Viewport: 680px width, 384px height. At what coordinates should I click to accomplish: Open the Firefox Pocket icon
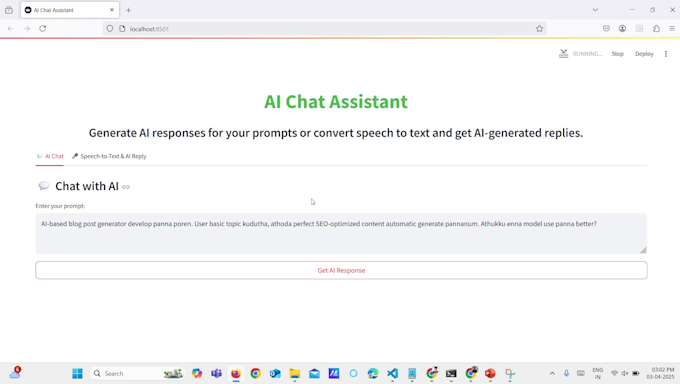tap(606, 29)
